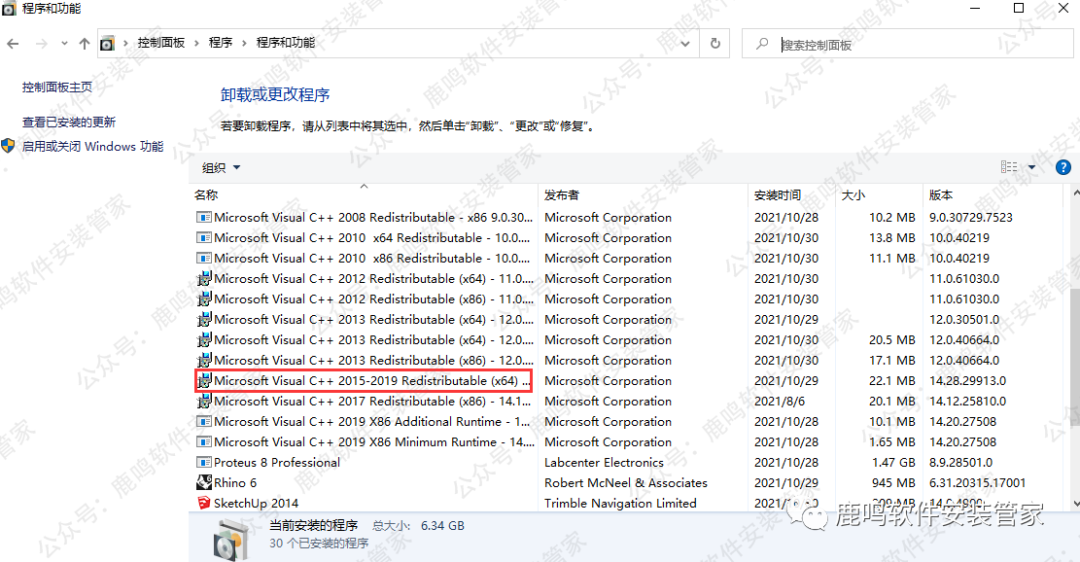Click the Rhino 6 program icon
Image resolution: width=1080 pixels, height=562 pixels.
point(204,483)
